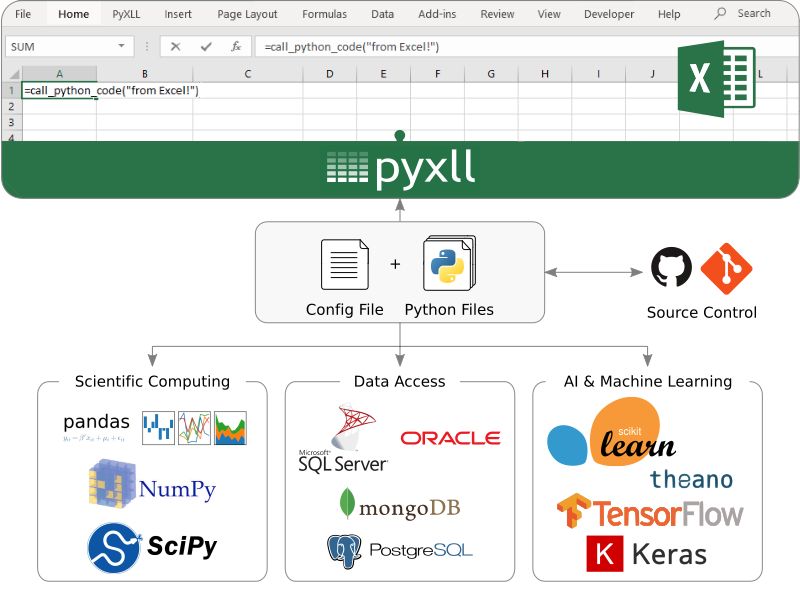Click the scikit-learn logo

coord(611,433)
